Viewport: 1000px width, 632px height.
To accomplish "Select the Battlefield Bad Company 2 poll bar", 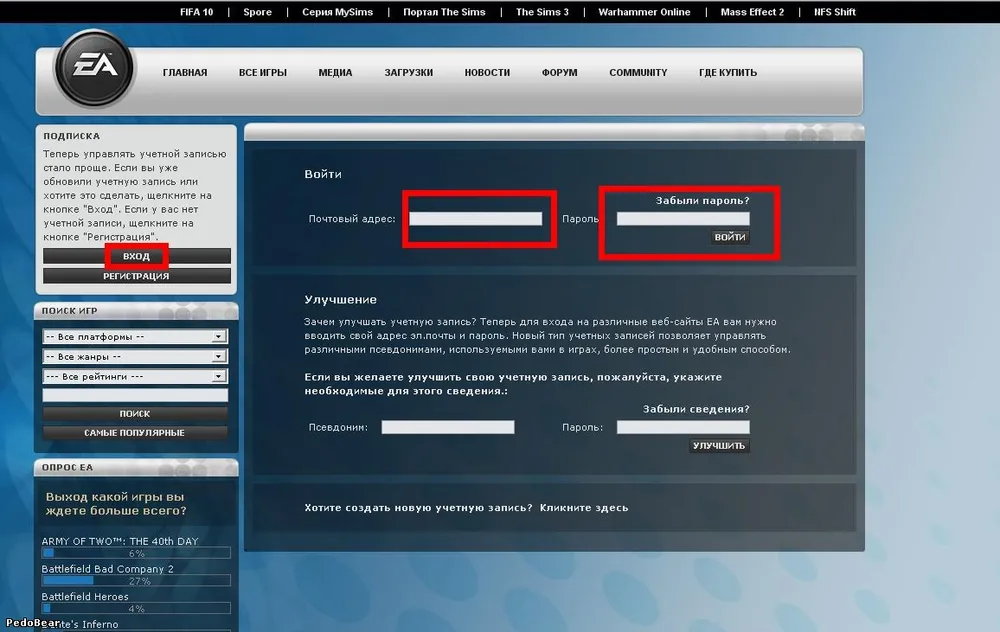I will coord(136,580).
